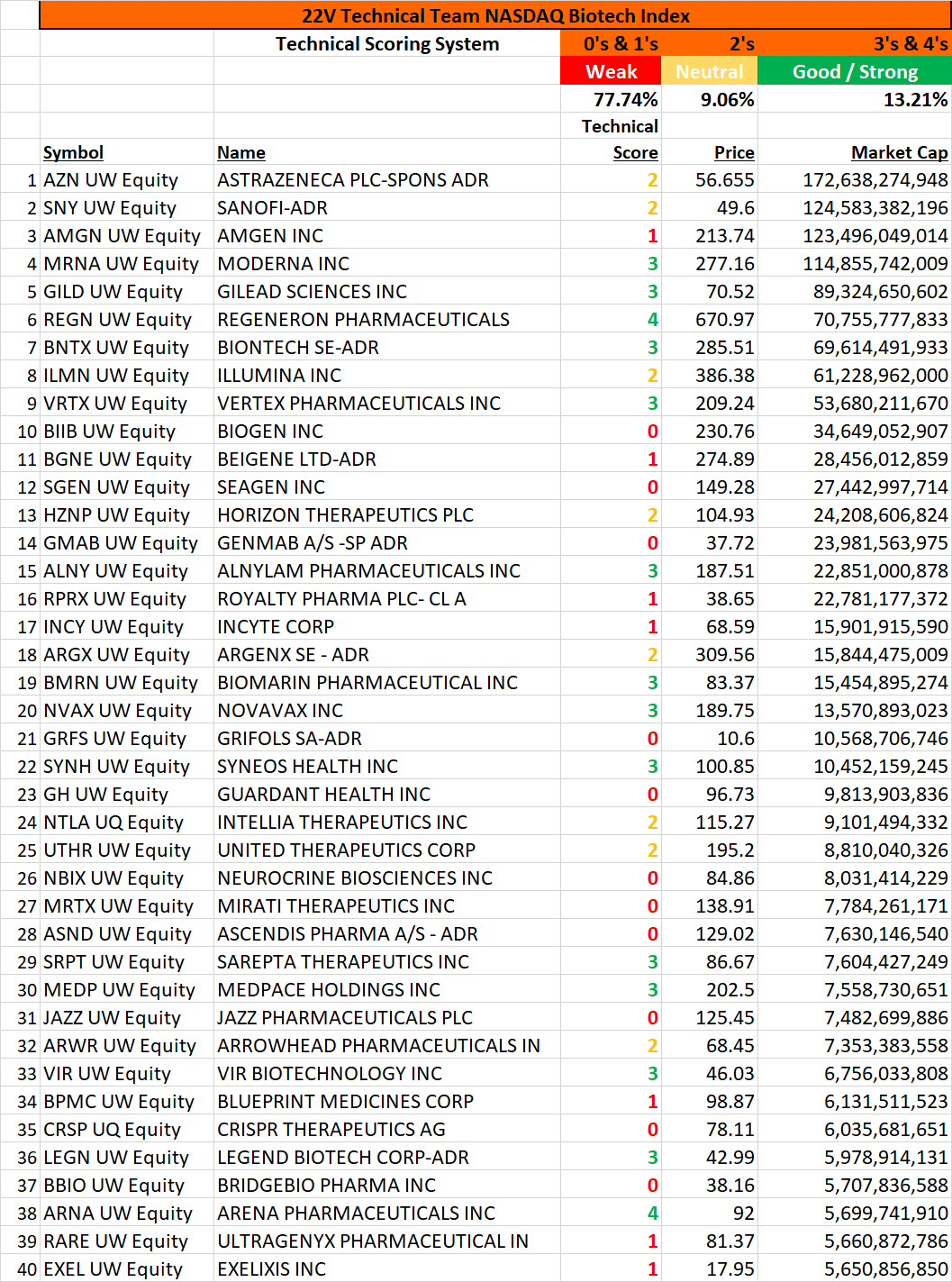Select 'BRIDGEBIO PHARMA INC' name cell

click(387, 1186)
